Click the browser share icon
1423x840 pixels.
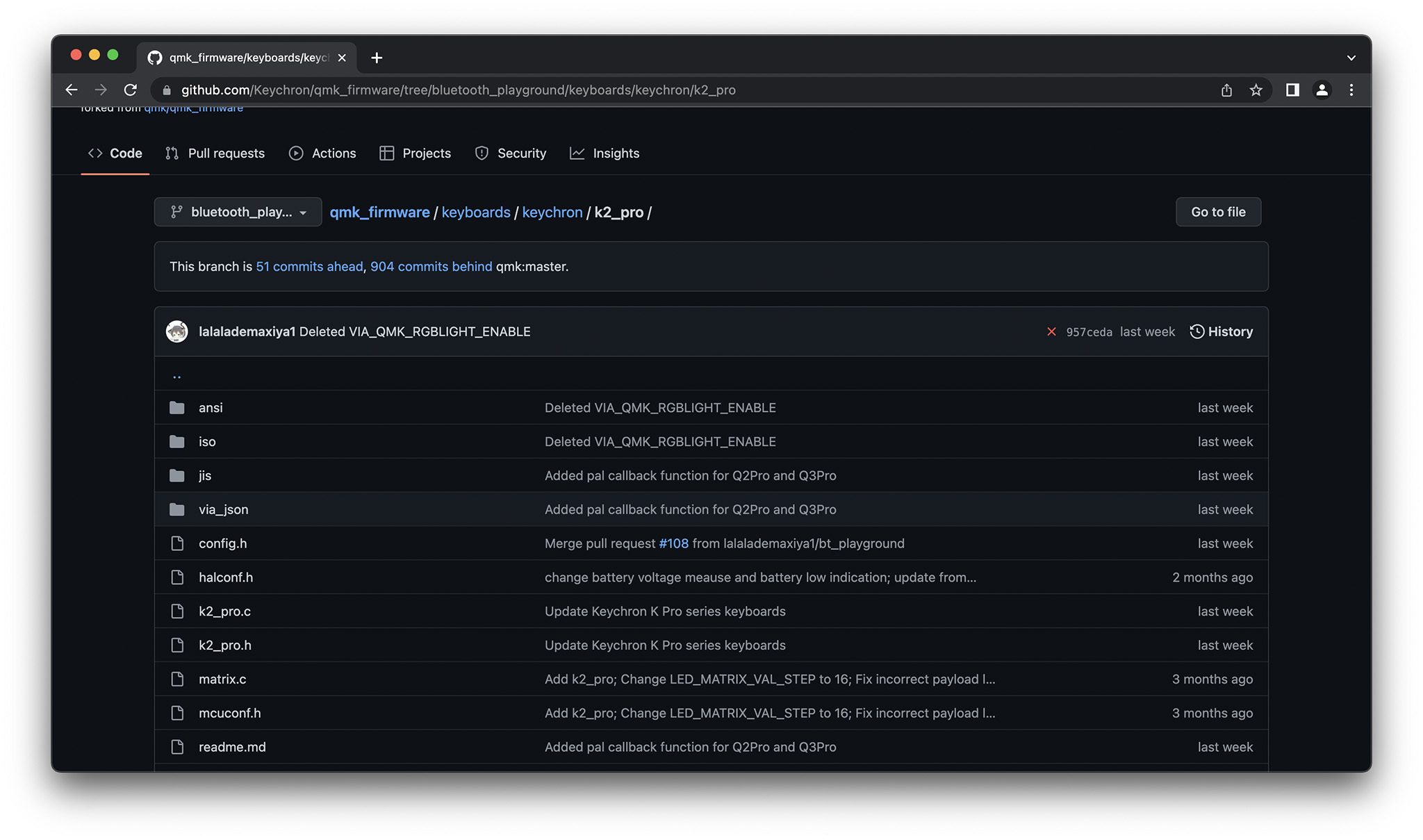pyautogui.click(x=1226, y=90)
